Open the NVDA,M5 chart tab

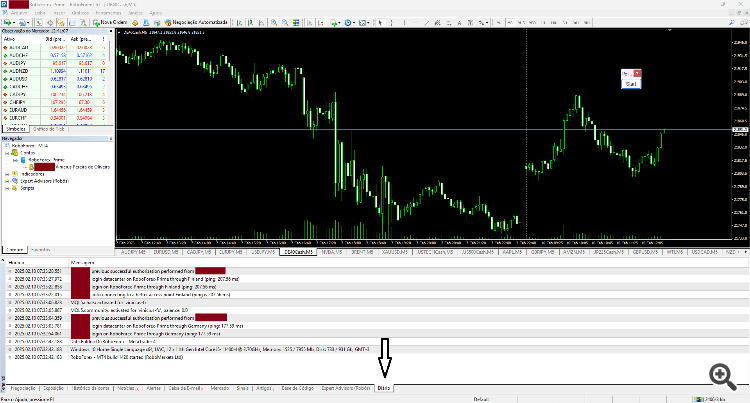point(331,252)
